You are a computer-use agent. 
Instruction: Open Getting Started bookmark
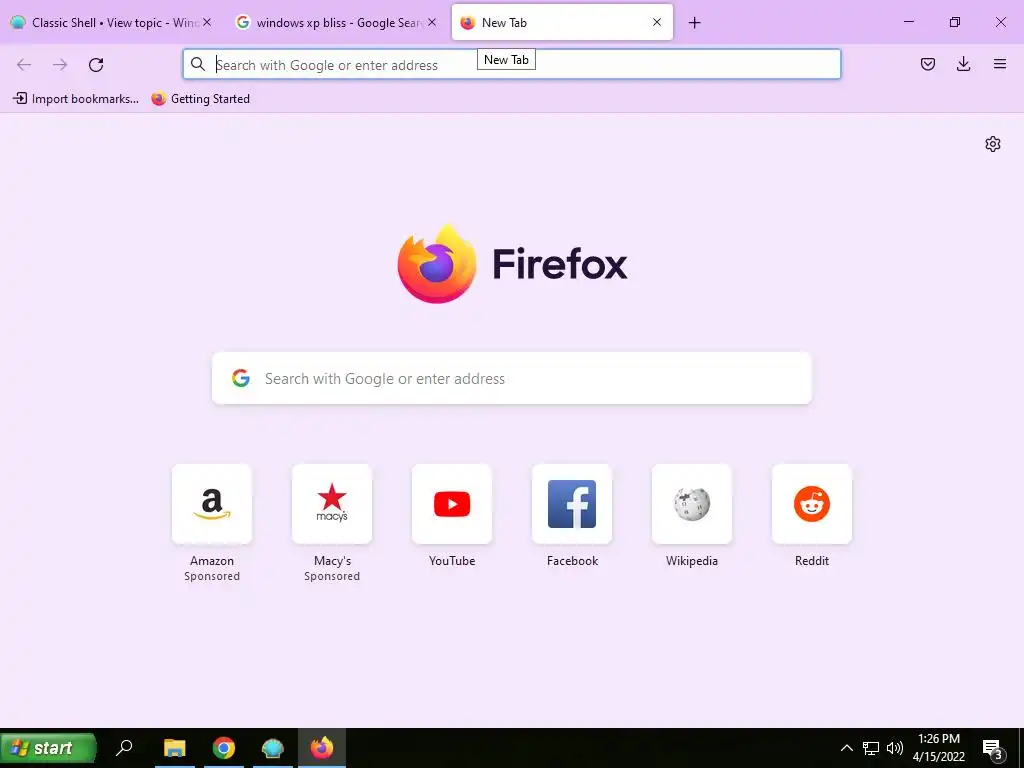point(200,99)
